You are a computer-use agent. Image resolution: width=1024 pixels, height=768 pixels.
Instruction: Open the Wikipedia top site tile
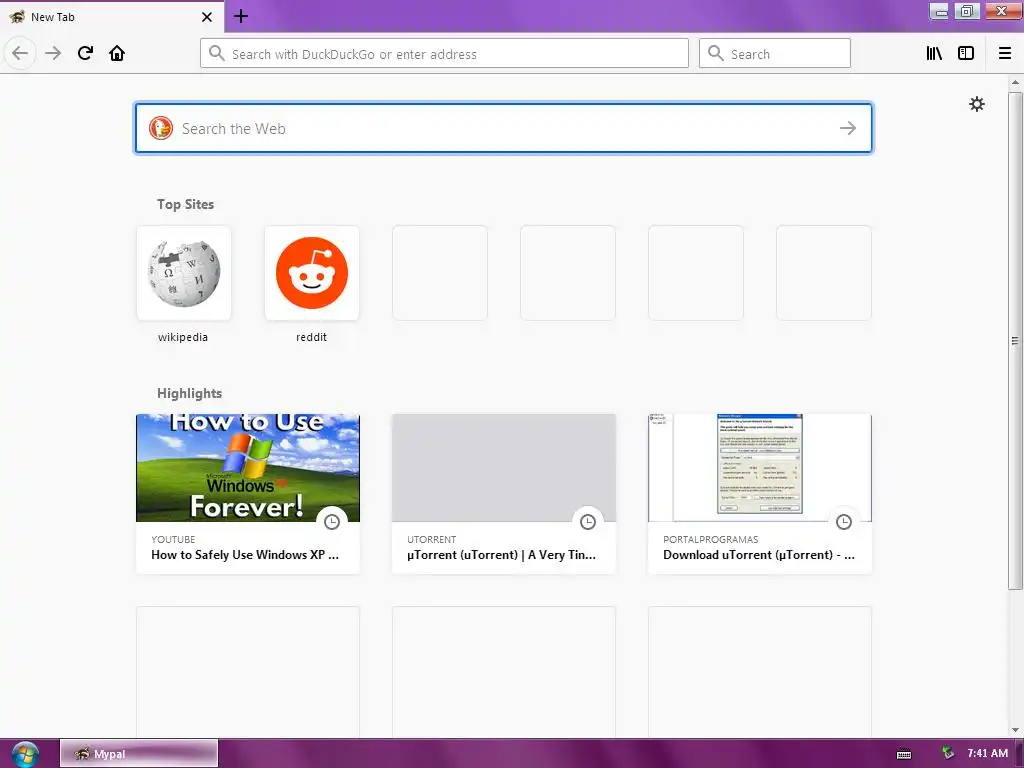(184, 273)
